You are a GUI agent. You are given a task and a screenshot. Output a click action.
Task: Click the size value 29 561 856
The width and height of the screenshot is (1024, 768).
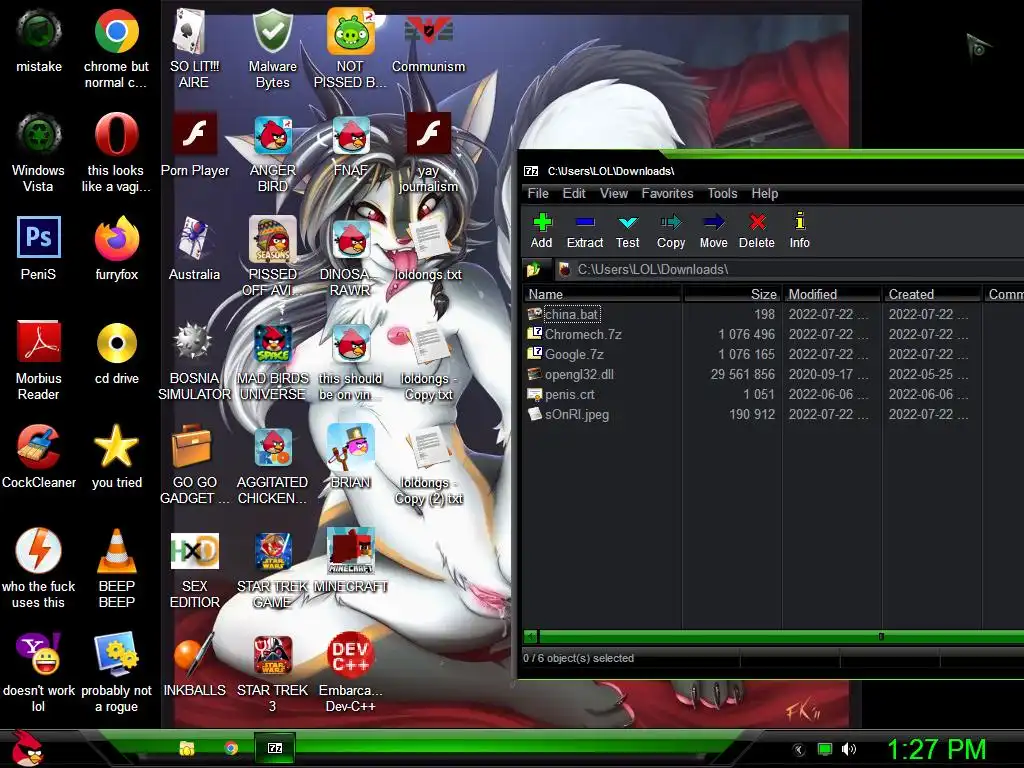(x=743, y=374)
